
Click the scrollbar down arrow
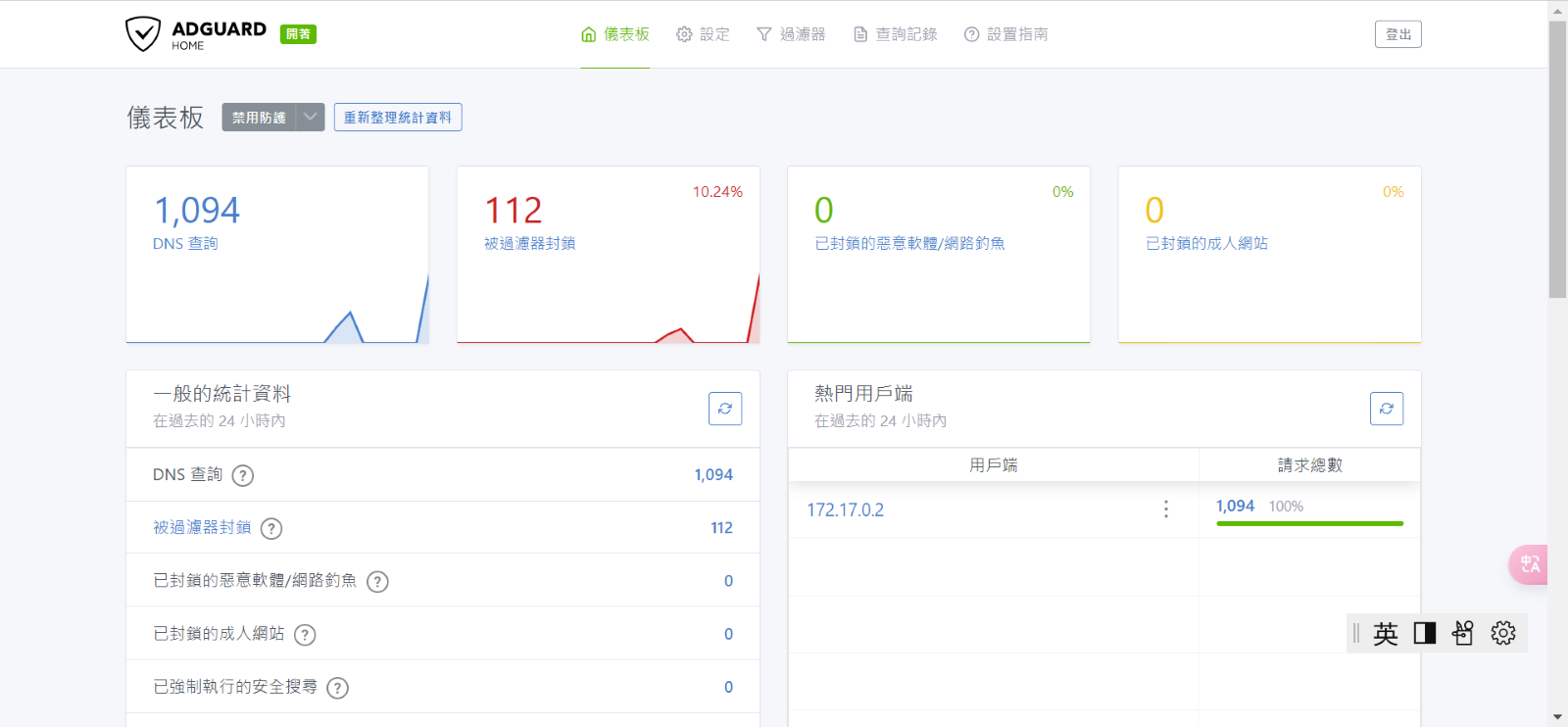(1557, 717)
